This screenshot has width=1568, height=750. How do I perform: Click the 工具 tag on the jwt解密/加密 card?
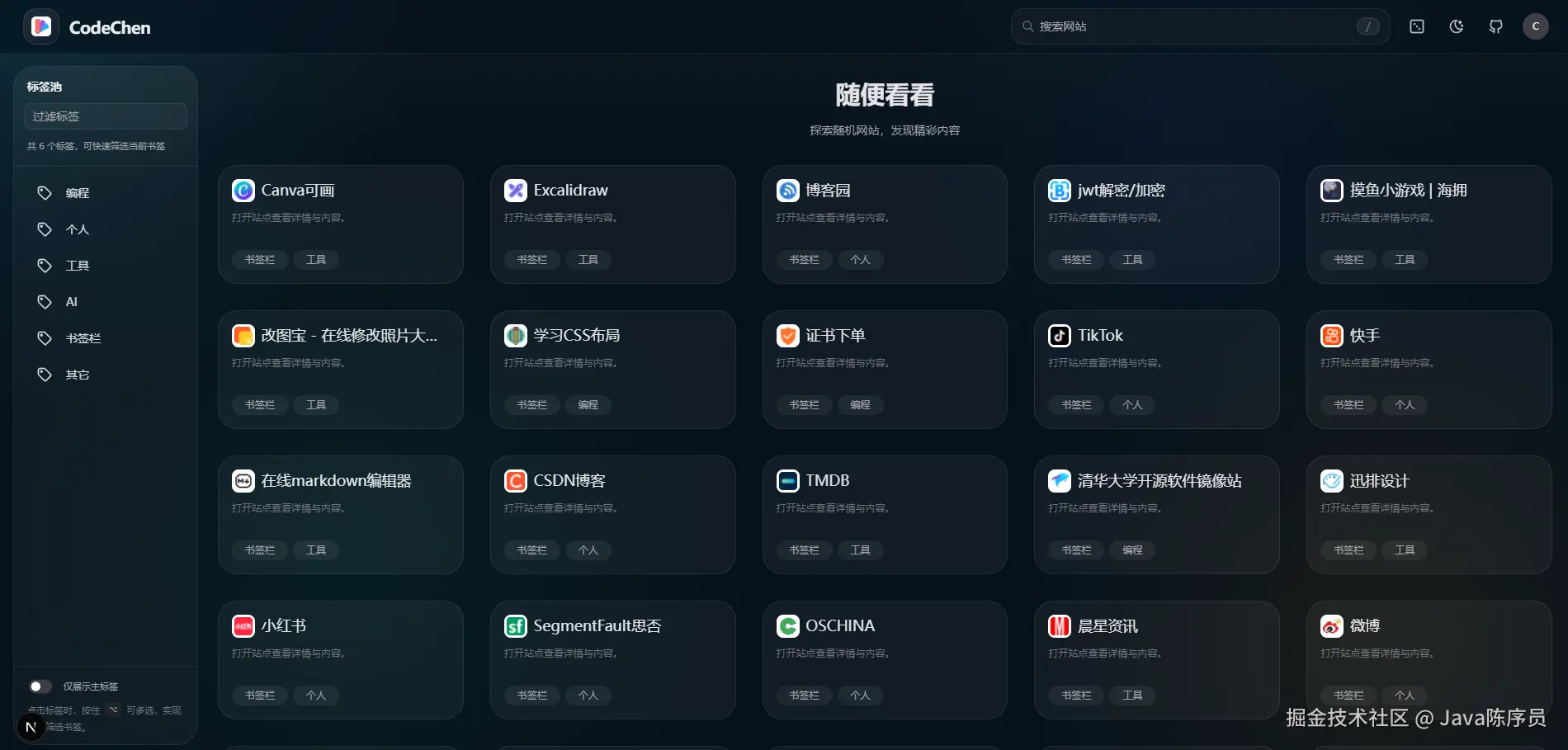[x=1132, y=260]
